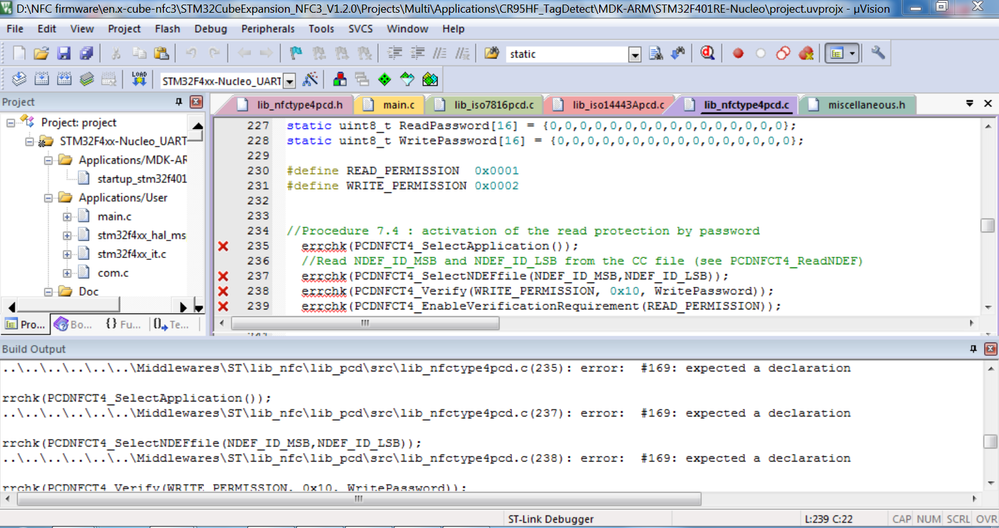Viewport: 999px width, 528px height.
Task: Launch the Pack Installer icon
Action: pos(430,80)
